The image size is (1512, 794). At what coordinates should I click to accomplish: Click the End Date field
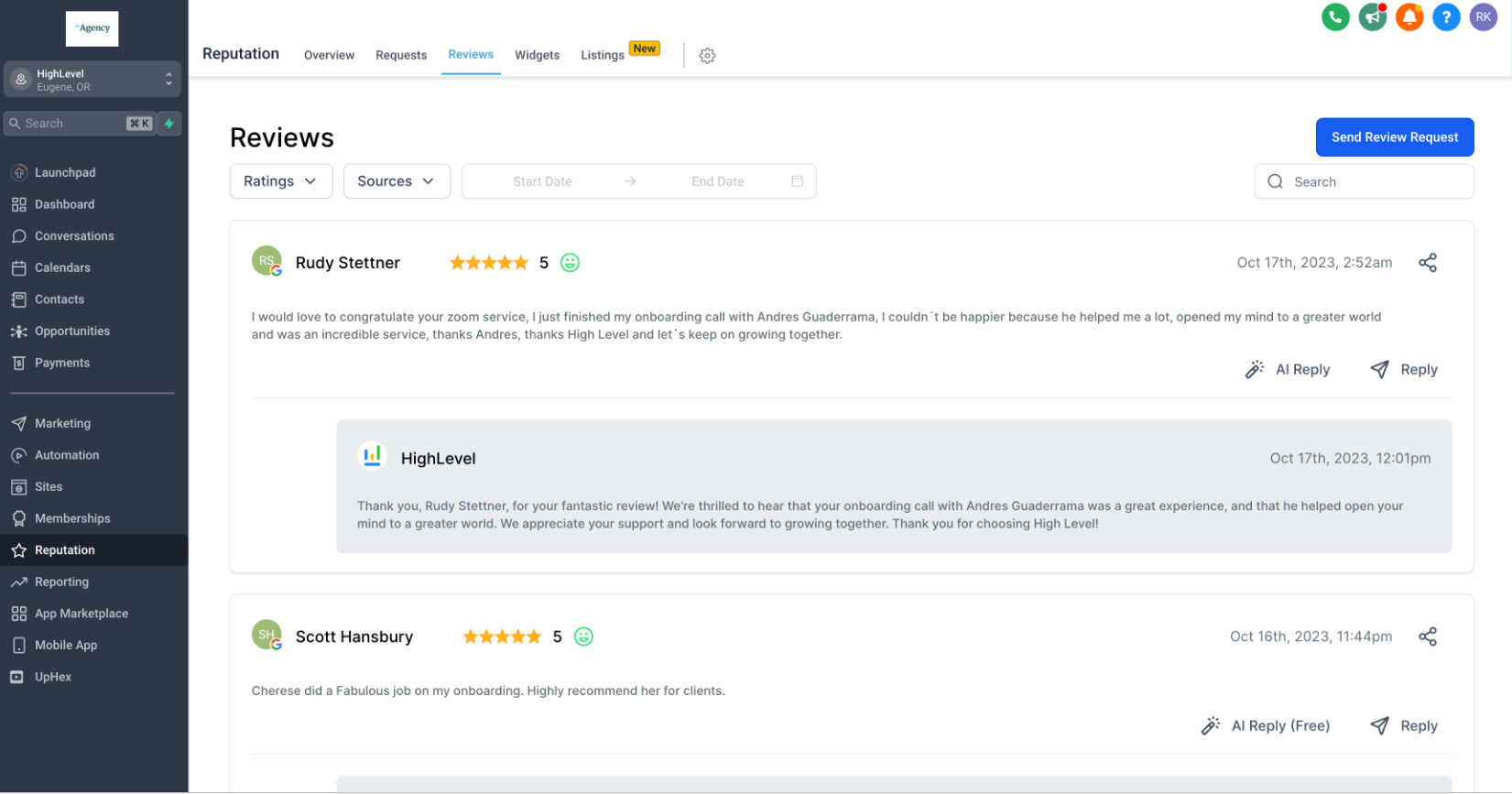(718, 181)
